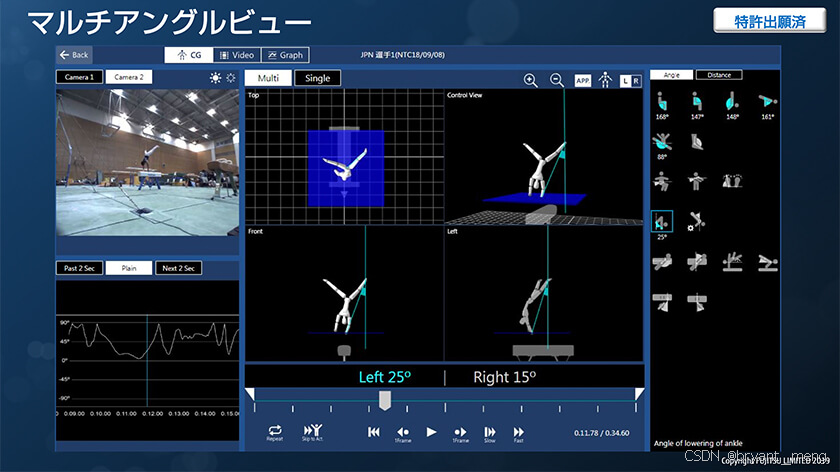Image resolution: width=840 pixels, height=472 pixels.
Task: Click the Front view pane
Action: click(x=344, y=293)
